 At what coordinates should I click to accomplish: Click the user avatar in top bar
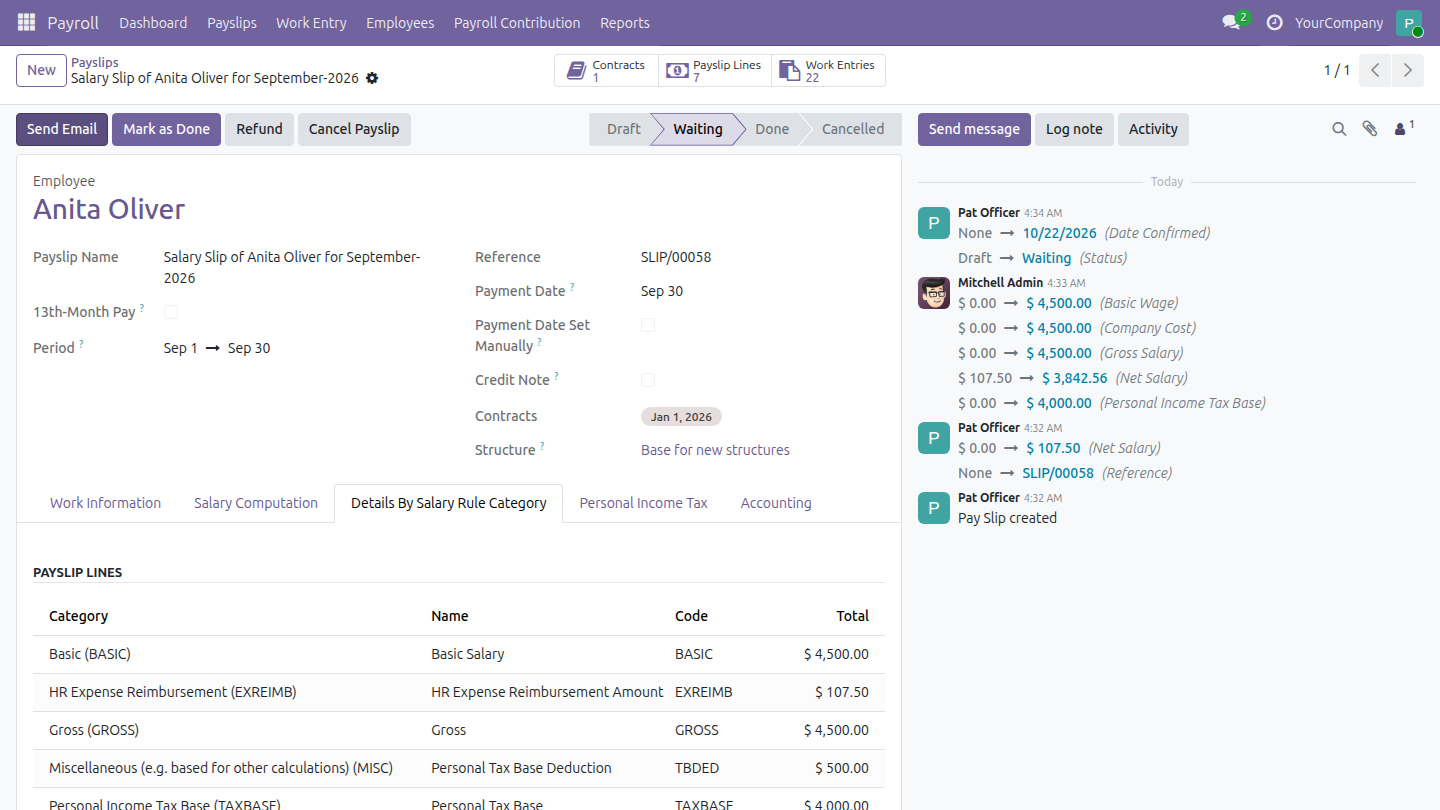(1409, 23)
